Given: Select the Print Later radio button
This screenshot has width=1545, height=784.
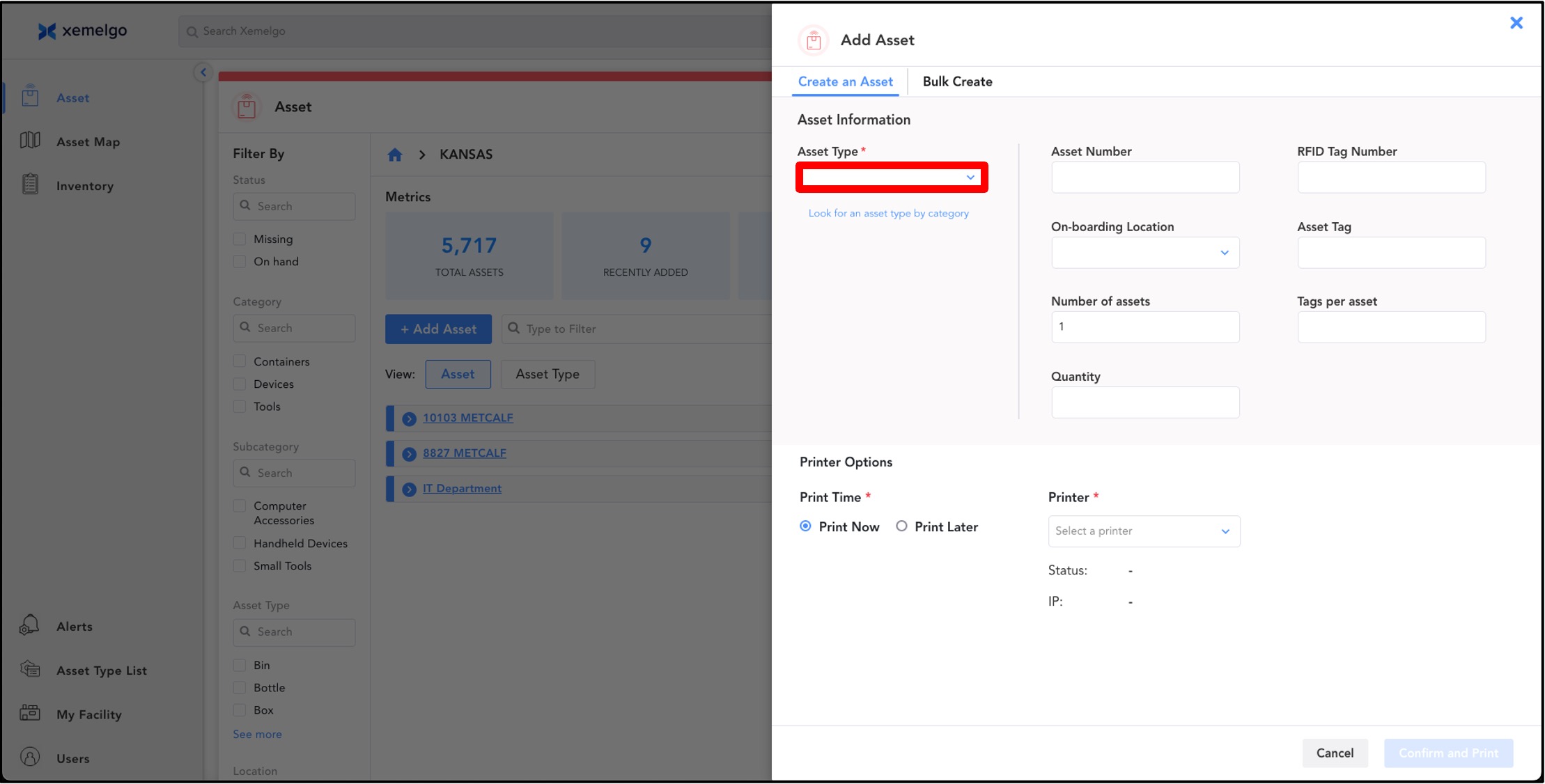Looking at the screenshot, I should coord(901,526).
